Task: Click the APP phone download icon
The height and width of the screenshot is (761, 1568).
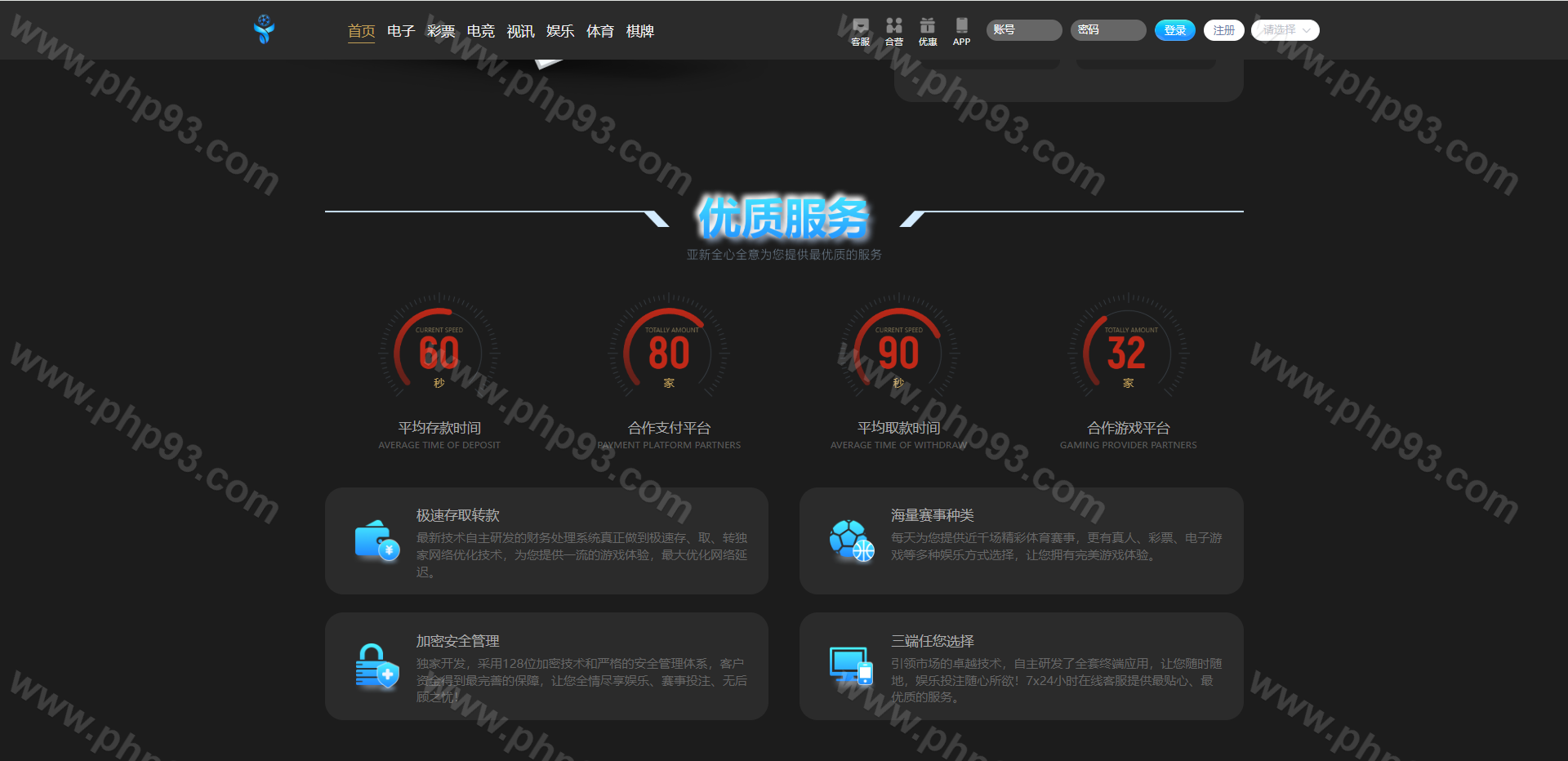Action: [x=961, y=30]
